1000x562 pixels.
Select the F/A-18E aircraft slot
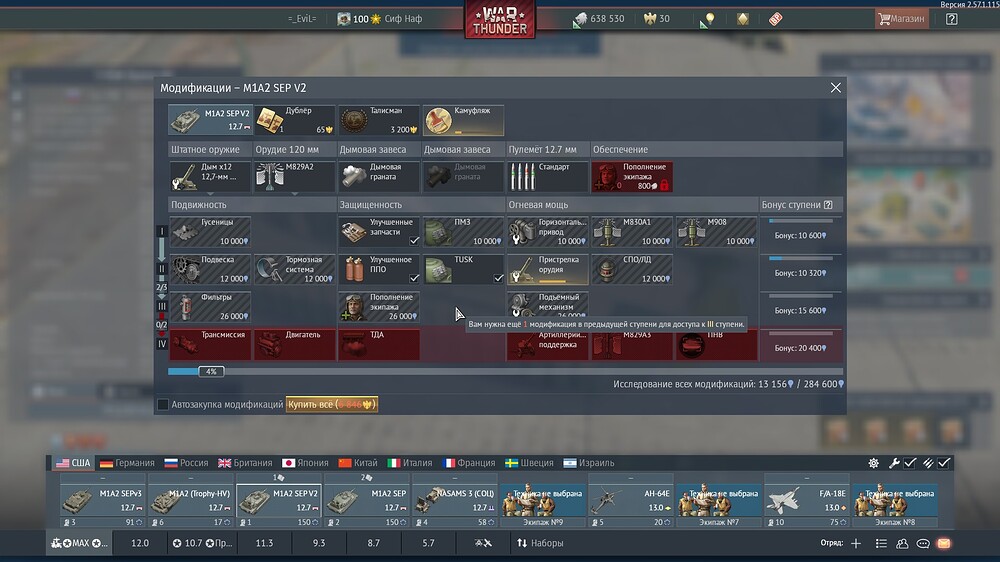pos(807,501)
